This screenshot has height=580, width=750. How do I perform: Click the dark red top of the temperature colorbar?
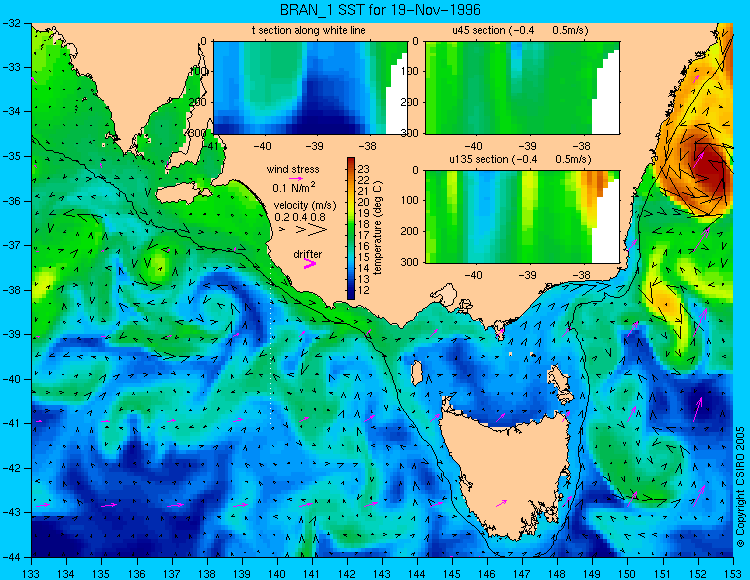tap(351, 161)
